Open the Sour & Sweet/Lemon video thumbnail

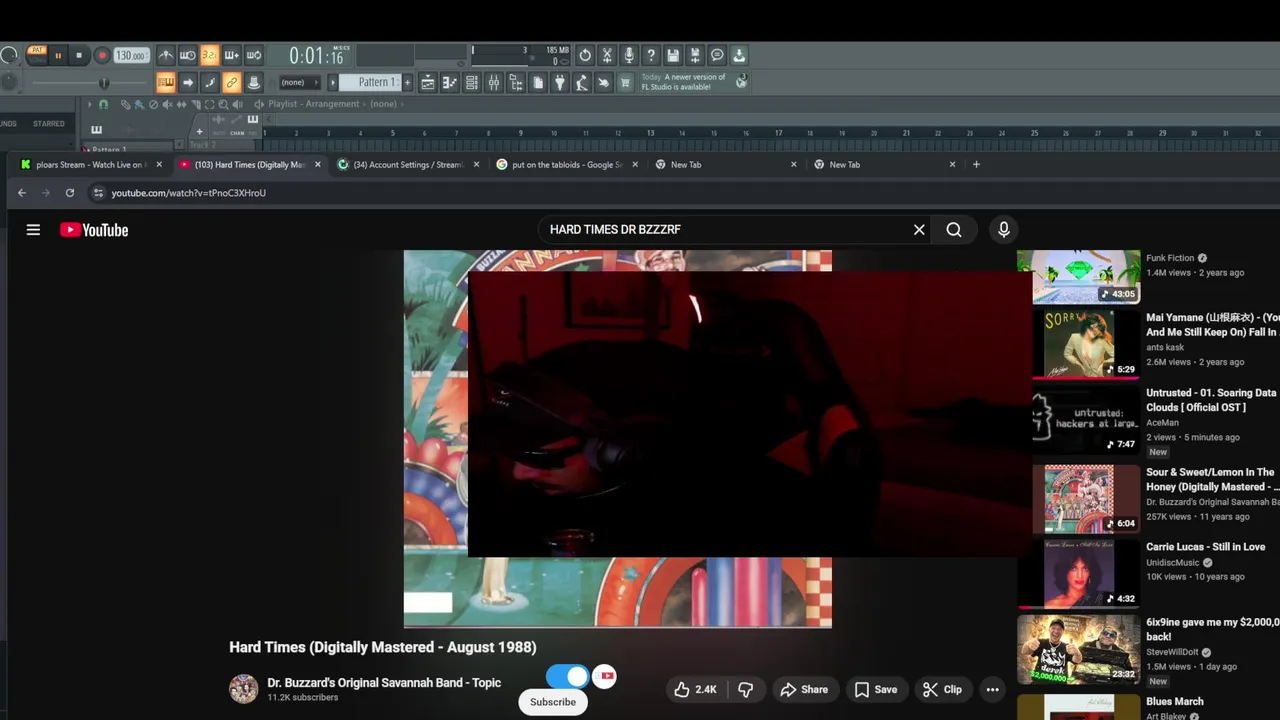click(1079, 499)
